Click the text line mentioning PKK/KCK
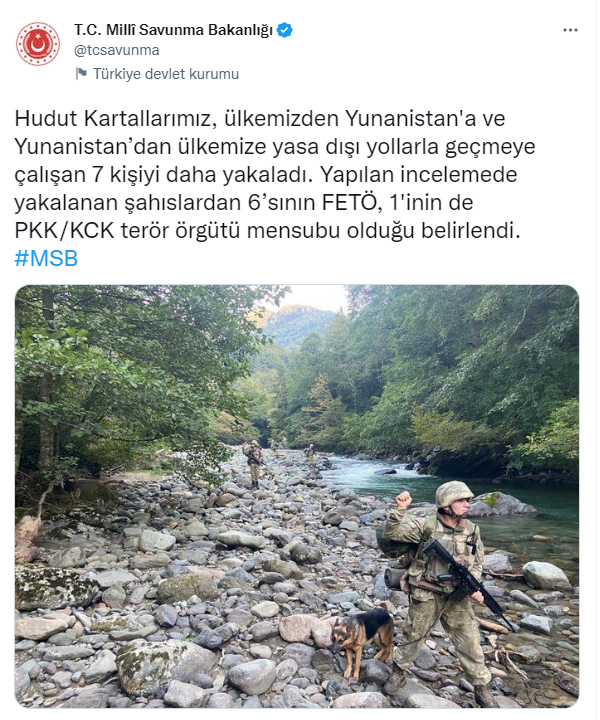 tap(268, 231)
